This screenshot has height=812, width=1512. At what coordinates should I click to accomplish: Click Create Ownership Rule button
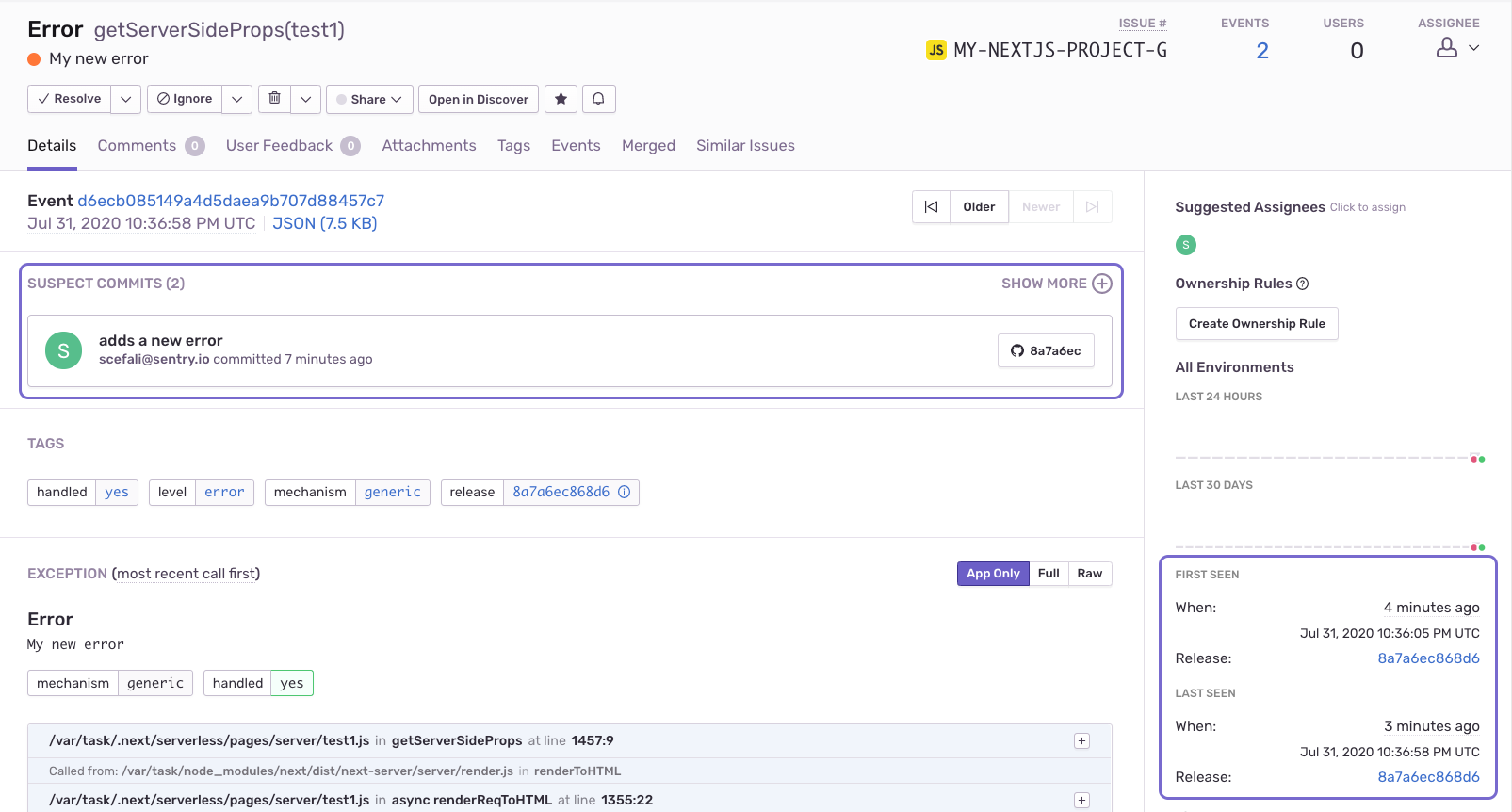tap(1257, 324)
